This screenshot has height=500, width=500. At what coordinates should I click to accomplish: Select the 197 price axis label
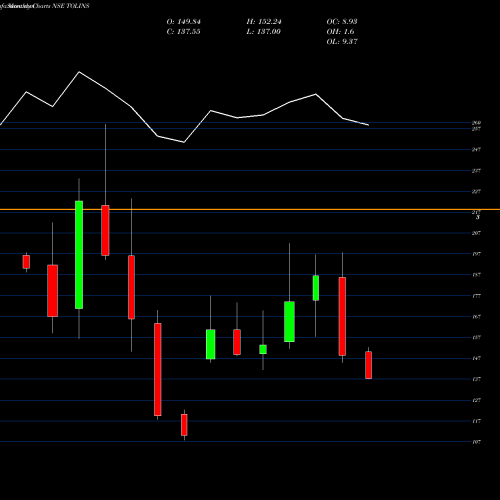tap(476, 254)
